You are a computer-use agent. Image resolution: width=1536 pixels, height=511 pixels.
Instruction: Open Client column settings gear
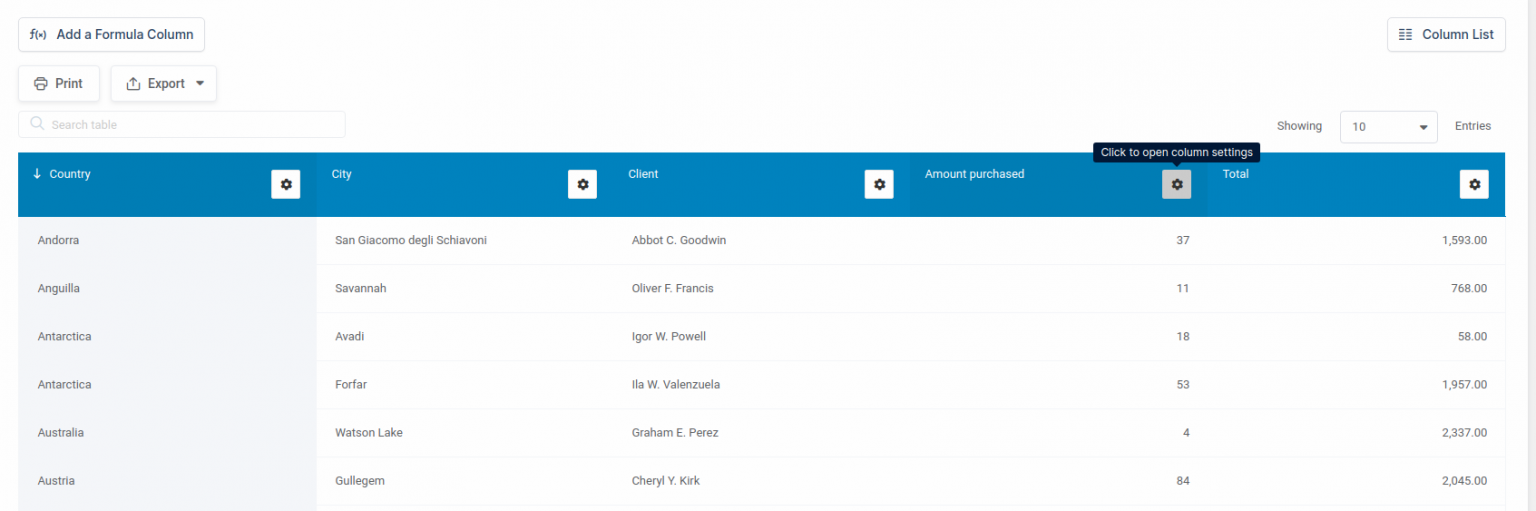point(879,184)
